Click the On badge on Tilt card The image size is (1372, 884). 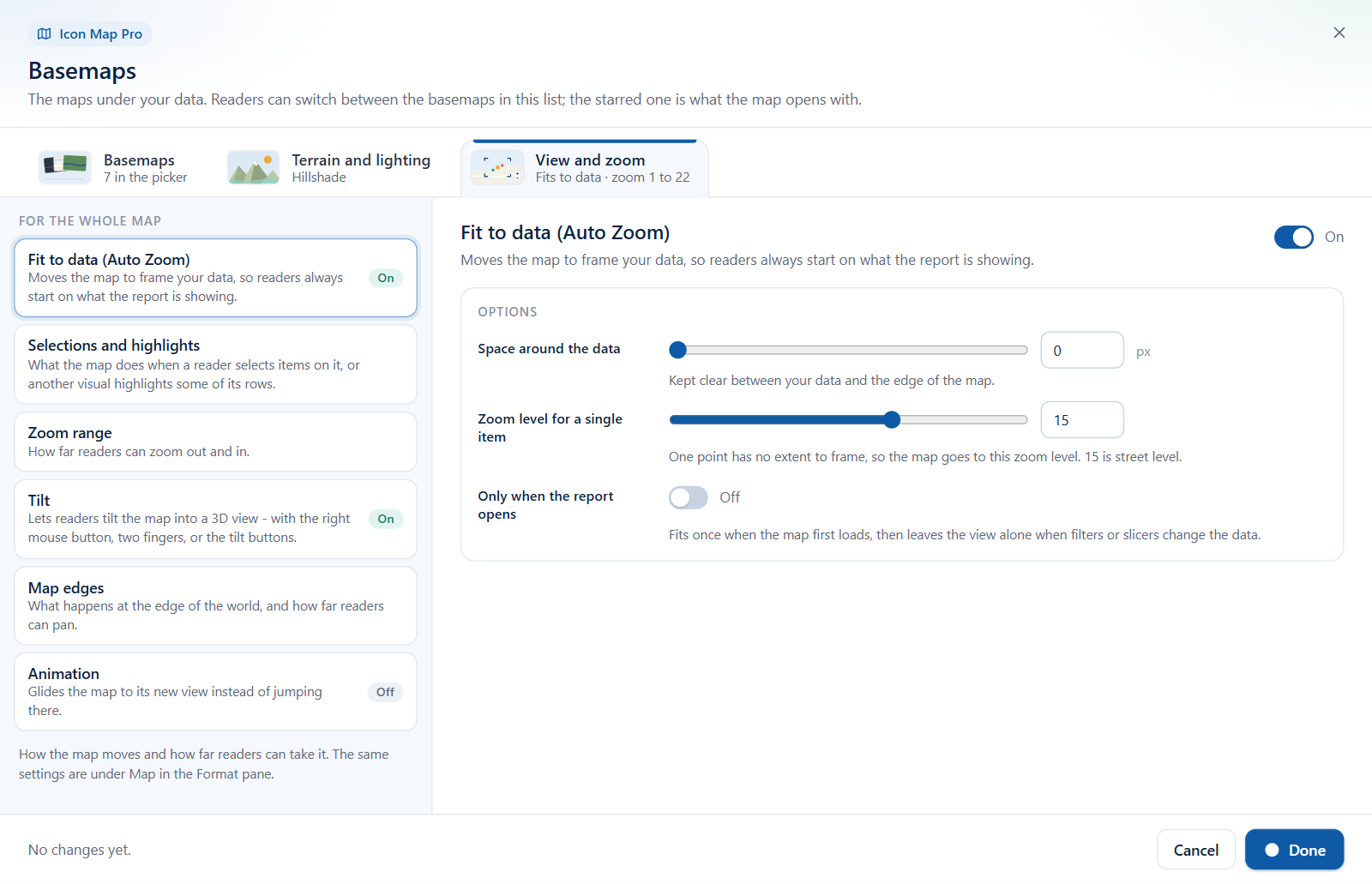(386, 519)
